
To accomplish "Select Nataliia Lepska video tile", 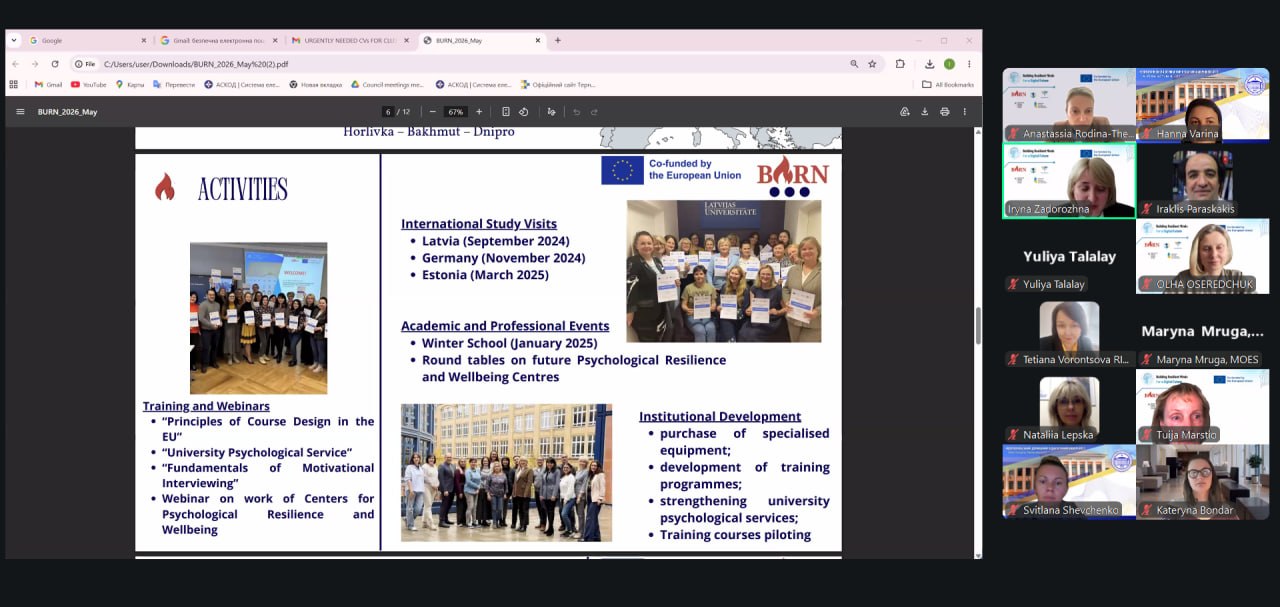I will coord(1069,407).
